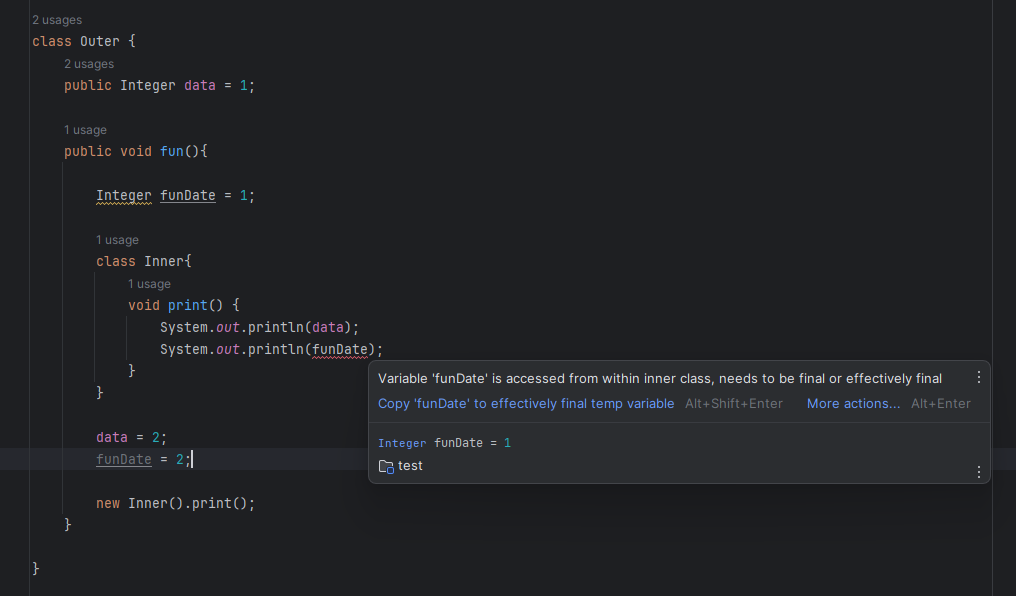Click '1 usage' hint above print method
Screen dimensions: 1016x596
click(149, 284)
